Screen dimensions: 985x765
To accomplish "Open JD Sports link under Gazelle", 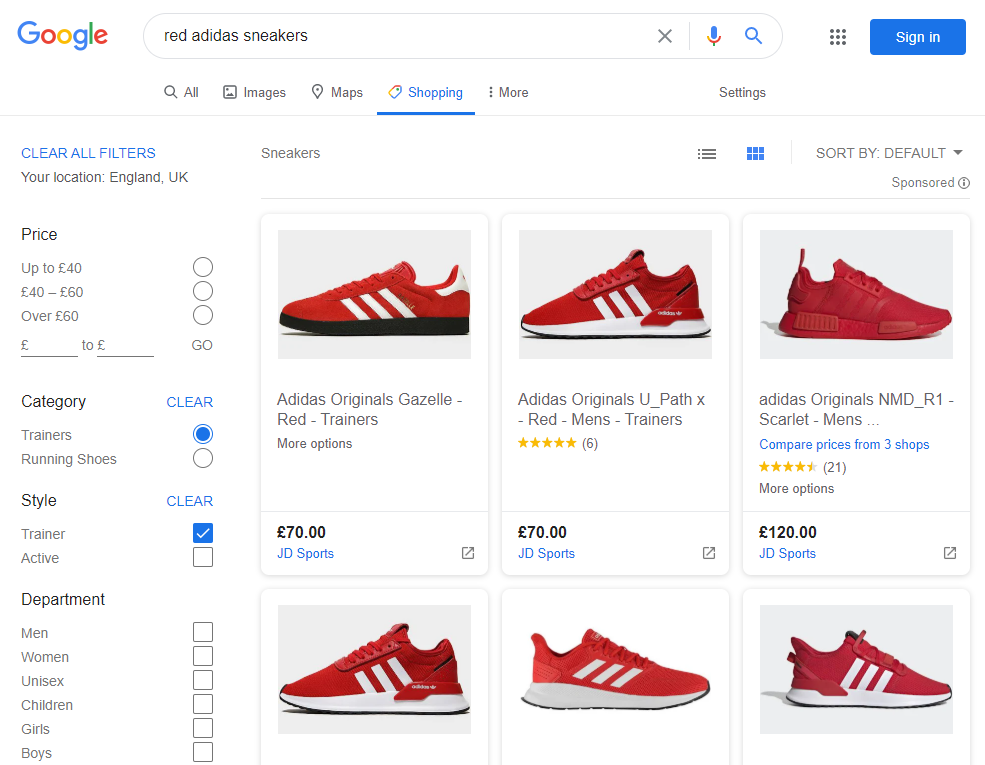I will pos(305,553).
